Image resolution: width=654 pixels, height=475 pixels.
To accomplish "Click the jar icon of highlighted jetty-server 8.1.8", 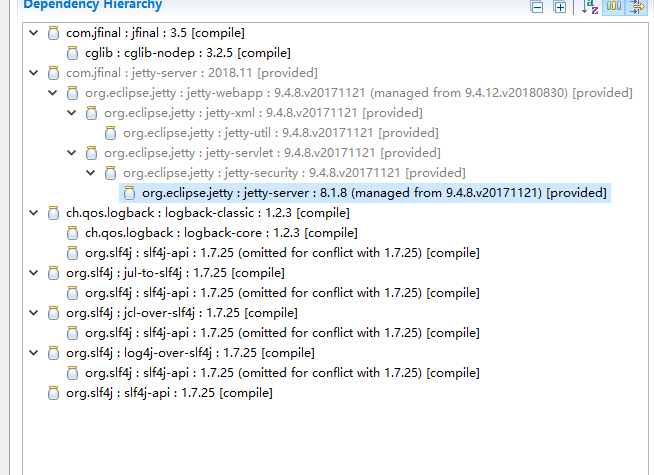I will 130,193.
